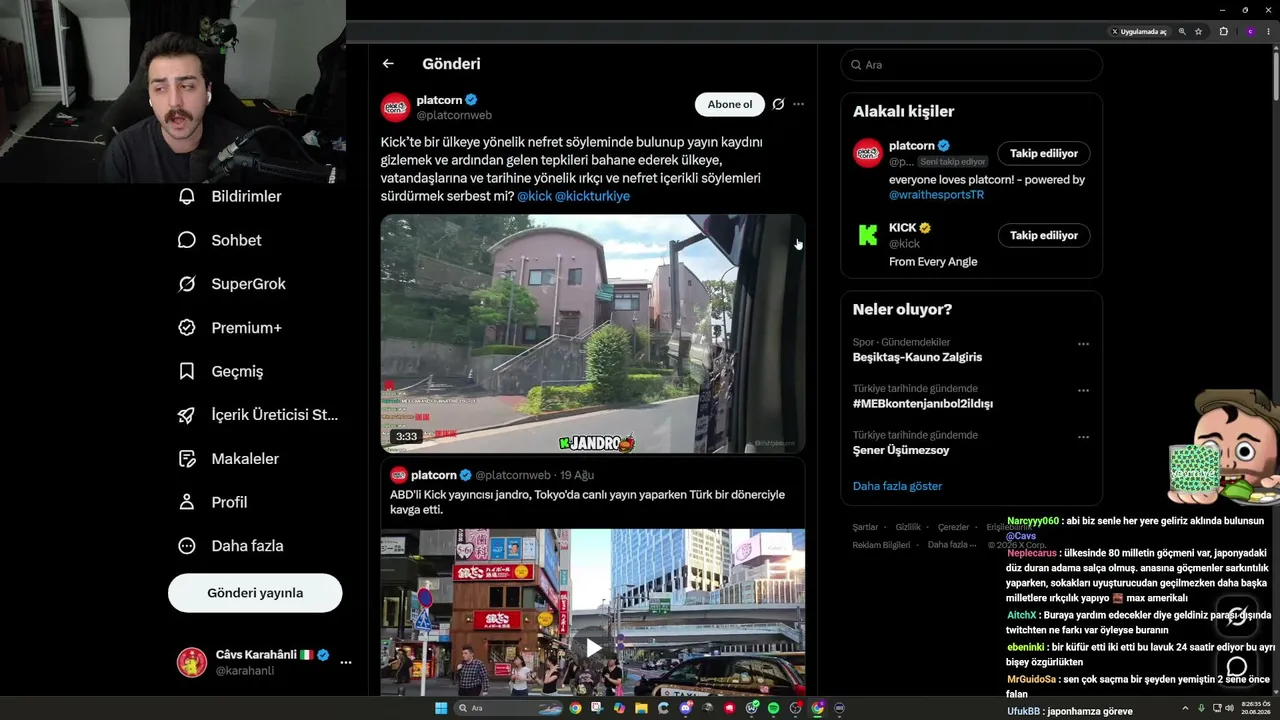Screen dimensions: 1280x720
Task: Open Câvs Karahânli profile avatar
Action: pos(192,662)
